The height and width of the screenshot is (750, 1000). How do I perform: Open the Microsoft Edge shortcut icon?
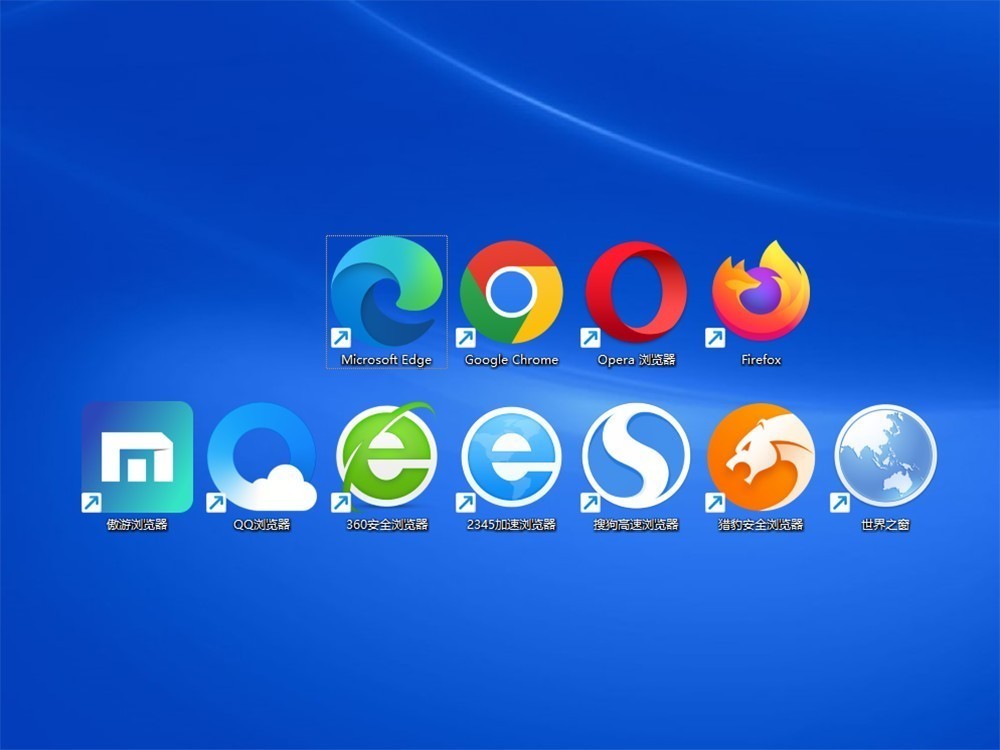click(386, 292)
